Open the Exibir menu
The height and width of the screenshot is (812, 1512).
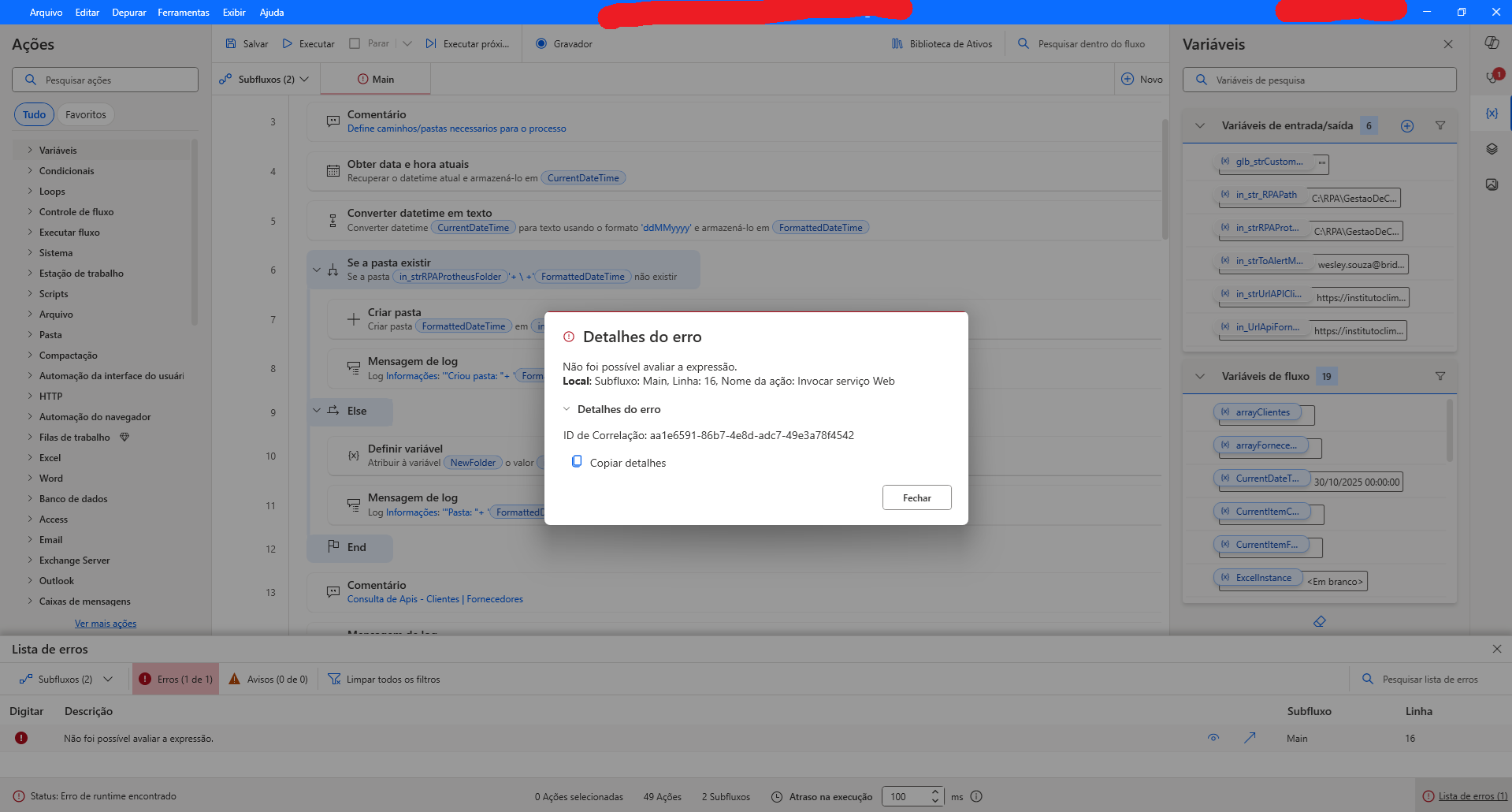234,12
